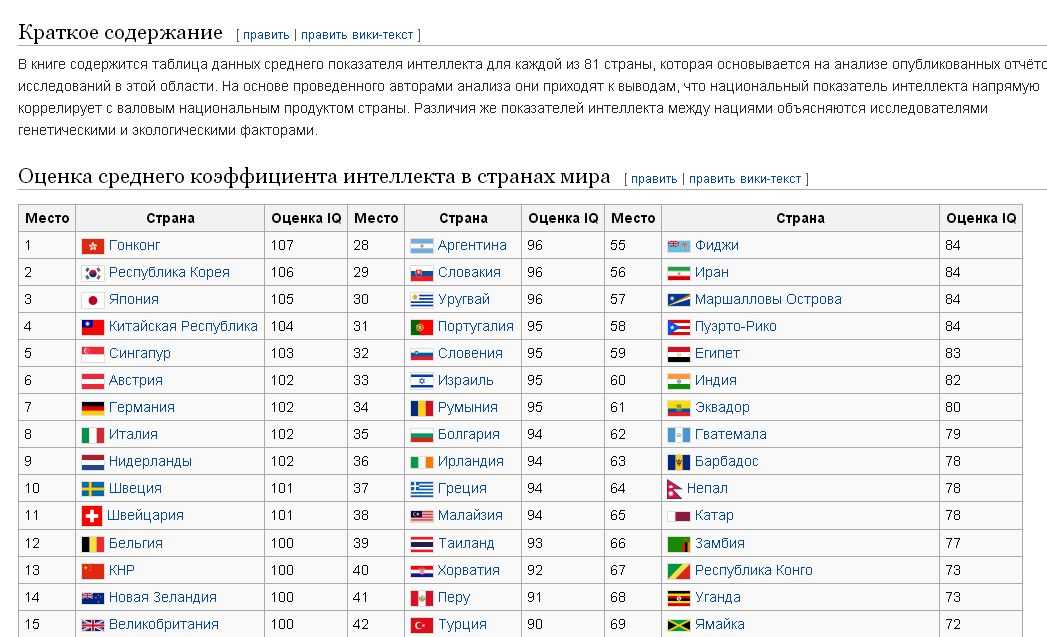
Task: Click the flag next to Китайская Республика
Action: pos(93,327)
